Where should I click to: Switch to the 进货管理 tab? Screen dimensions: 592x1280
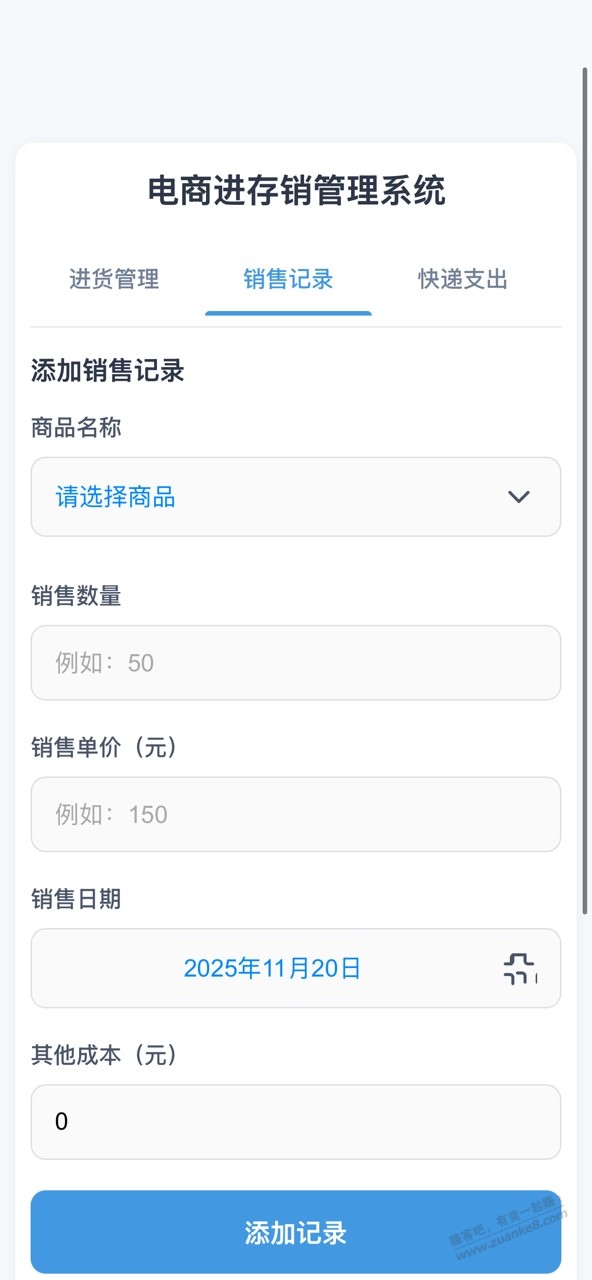coord(113,280)
